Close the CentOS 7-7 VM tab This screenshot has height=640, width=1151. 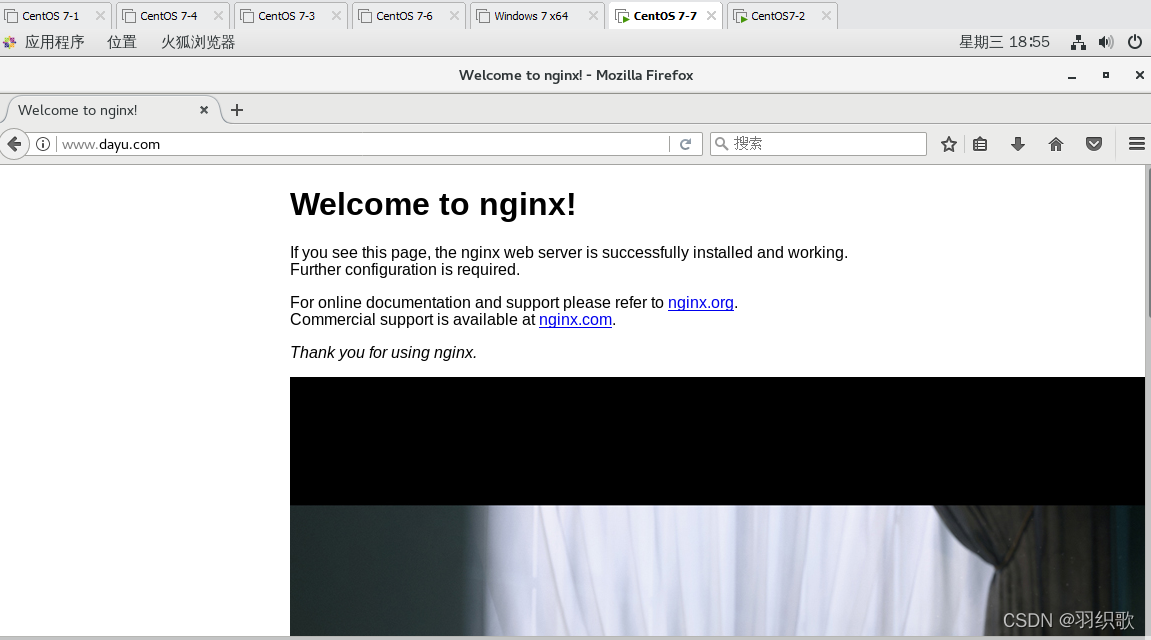pyautogui.click(x=711, y=15)
